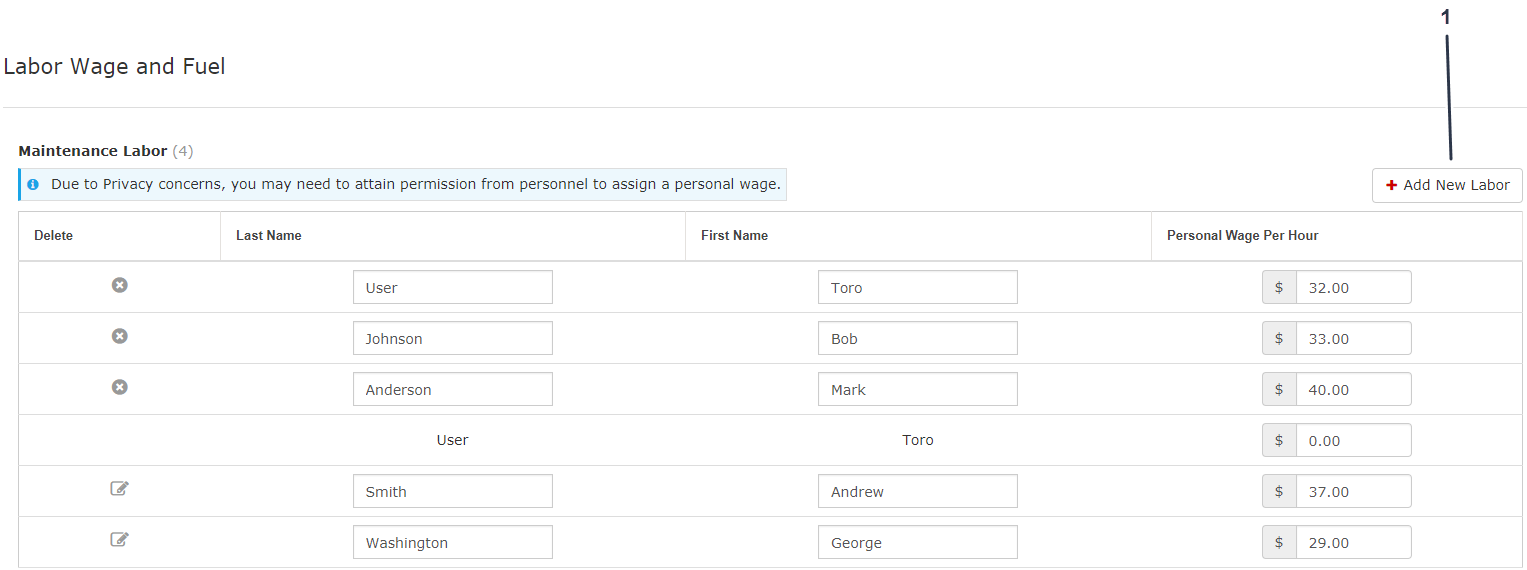Image resolution: width=1527 pixels, height=570 pixels.
Task: Edit the first name field containing Bob
Action: [917, 339]
